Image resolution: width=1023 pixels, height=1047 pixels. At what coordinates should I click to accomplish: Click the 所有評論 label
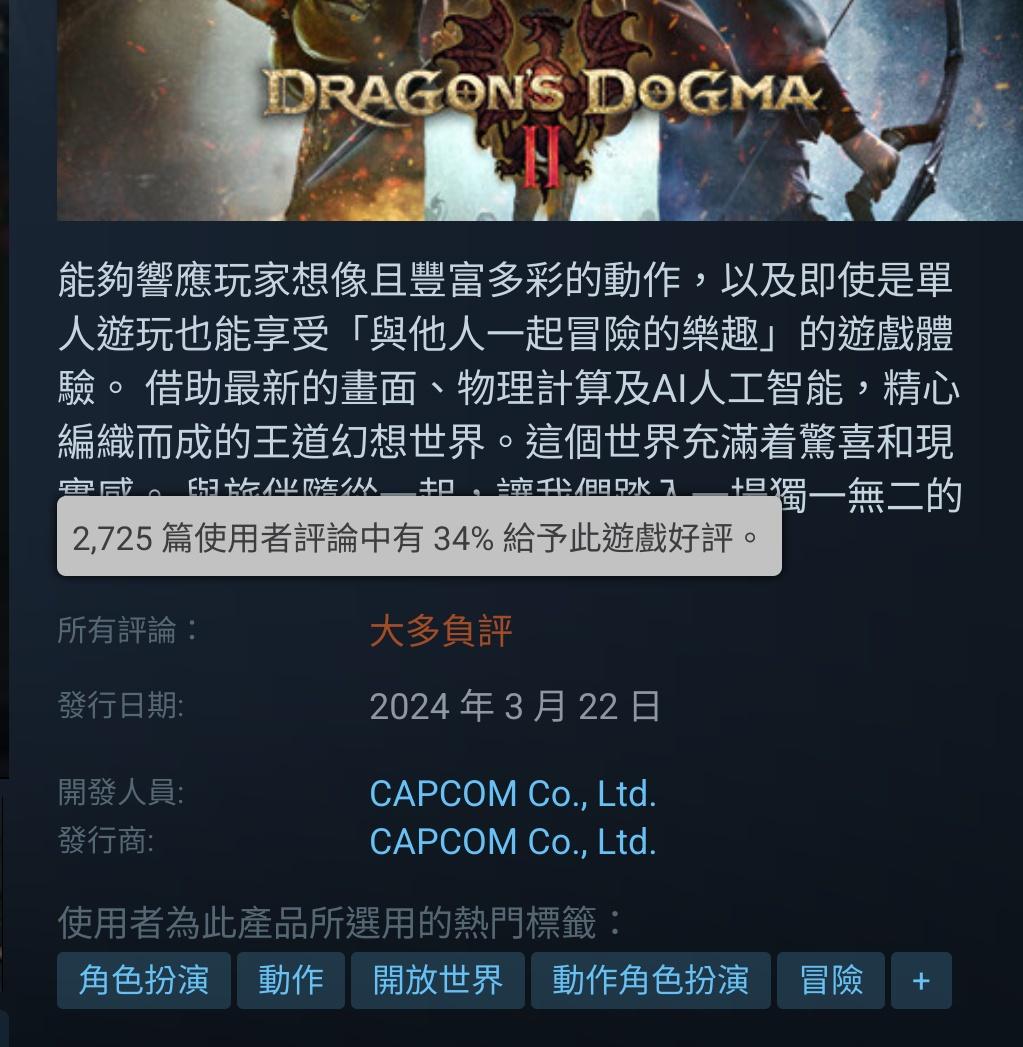click(128, 630)
